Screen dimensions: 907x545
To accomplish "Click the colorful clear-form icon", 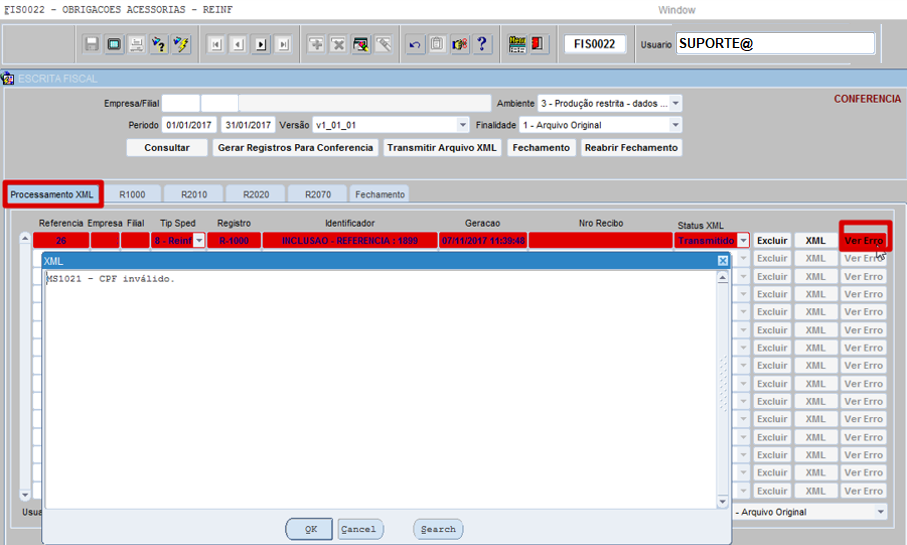I will pos(361,44).
